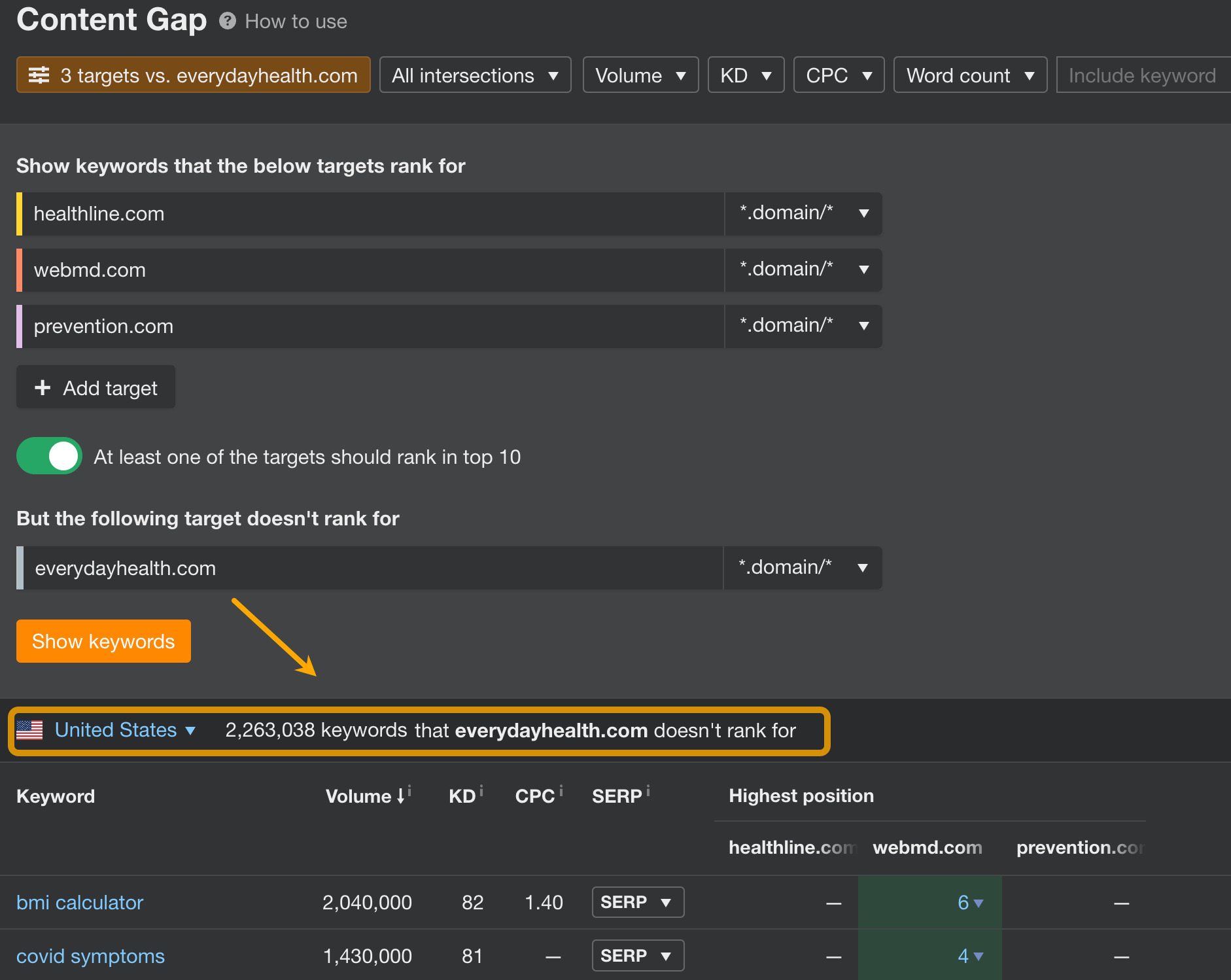Open the KD filter menu
Image resolution: width=1231 pixels, height=980 pixels.
click(746, 75)
